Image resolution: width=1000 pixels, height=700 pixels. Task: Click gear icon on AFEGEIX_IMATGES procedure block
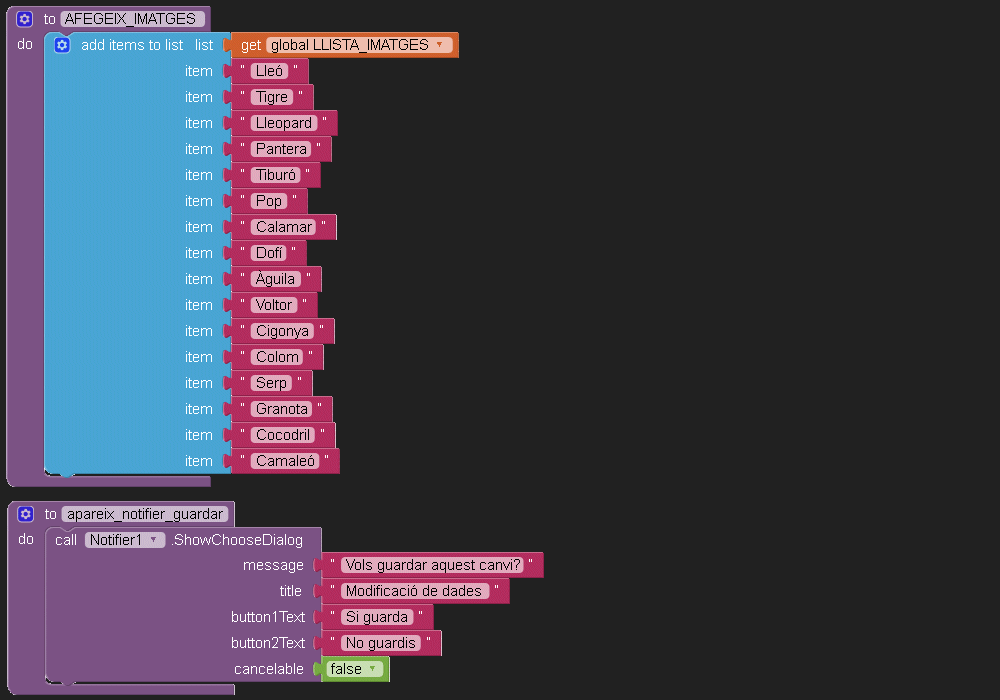[x=25, y=19]
